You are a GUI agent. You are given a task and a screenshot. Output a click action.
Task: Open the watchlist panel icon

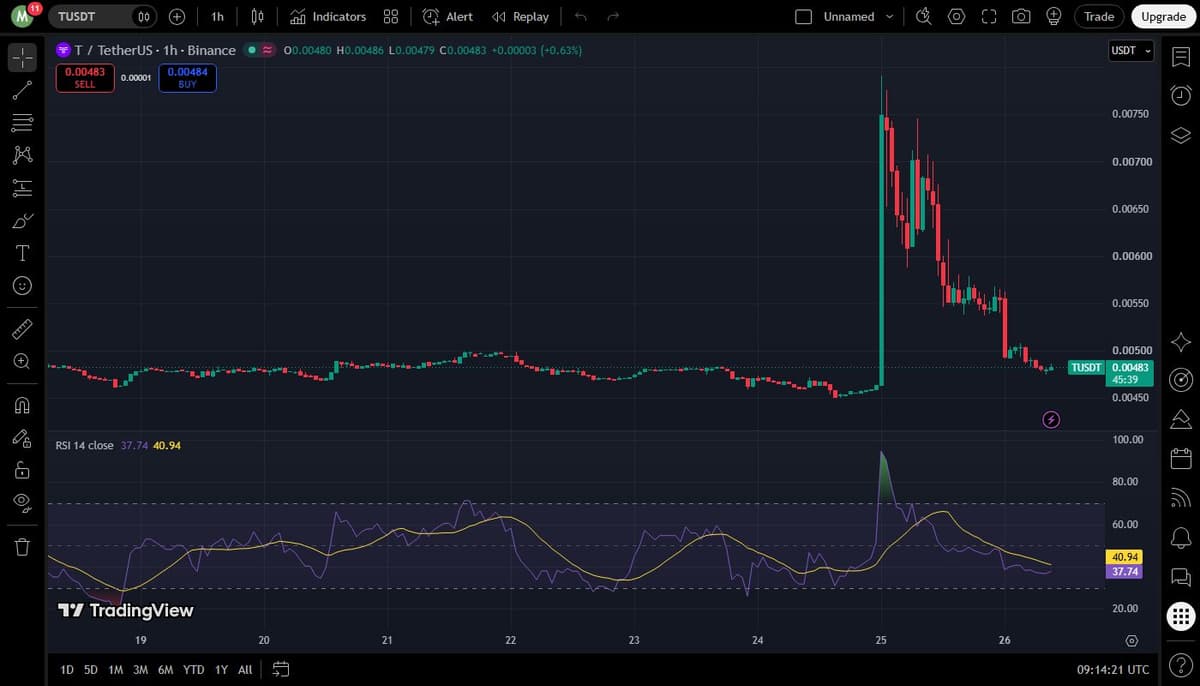tap(1180, 56)
